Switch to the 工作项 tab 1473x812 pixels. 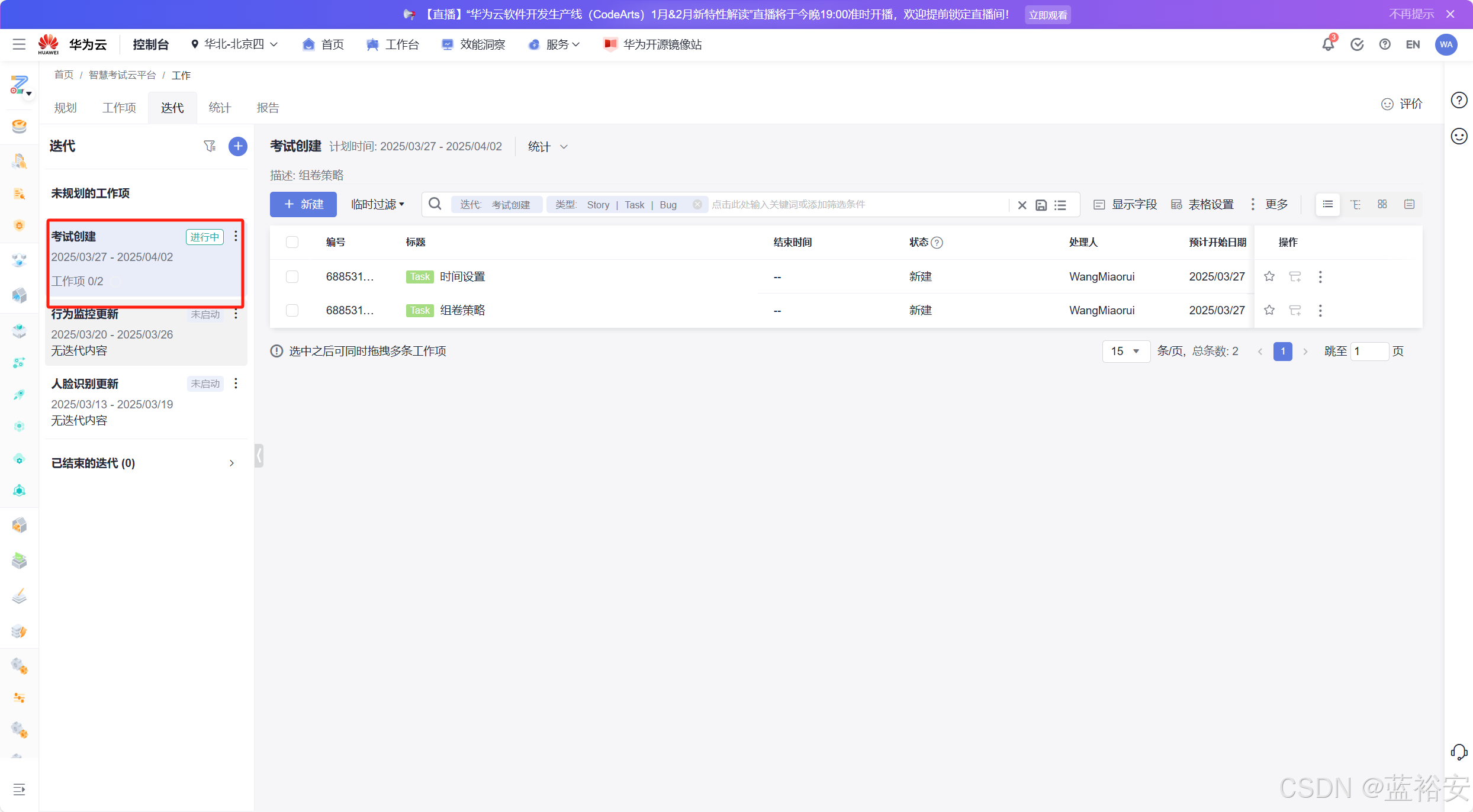pyautogui.click(x=119, y=108)
